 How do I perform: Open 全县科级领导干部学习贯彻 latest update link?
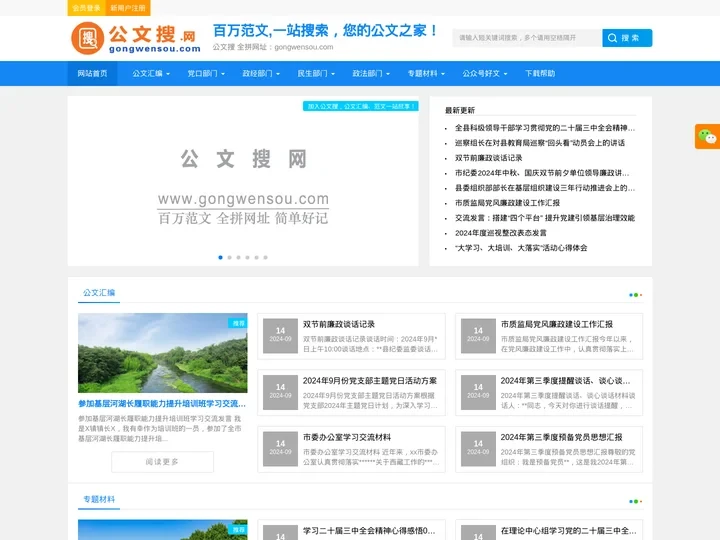pyautogui.click(x=545, y=128)
